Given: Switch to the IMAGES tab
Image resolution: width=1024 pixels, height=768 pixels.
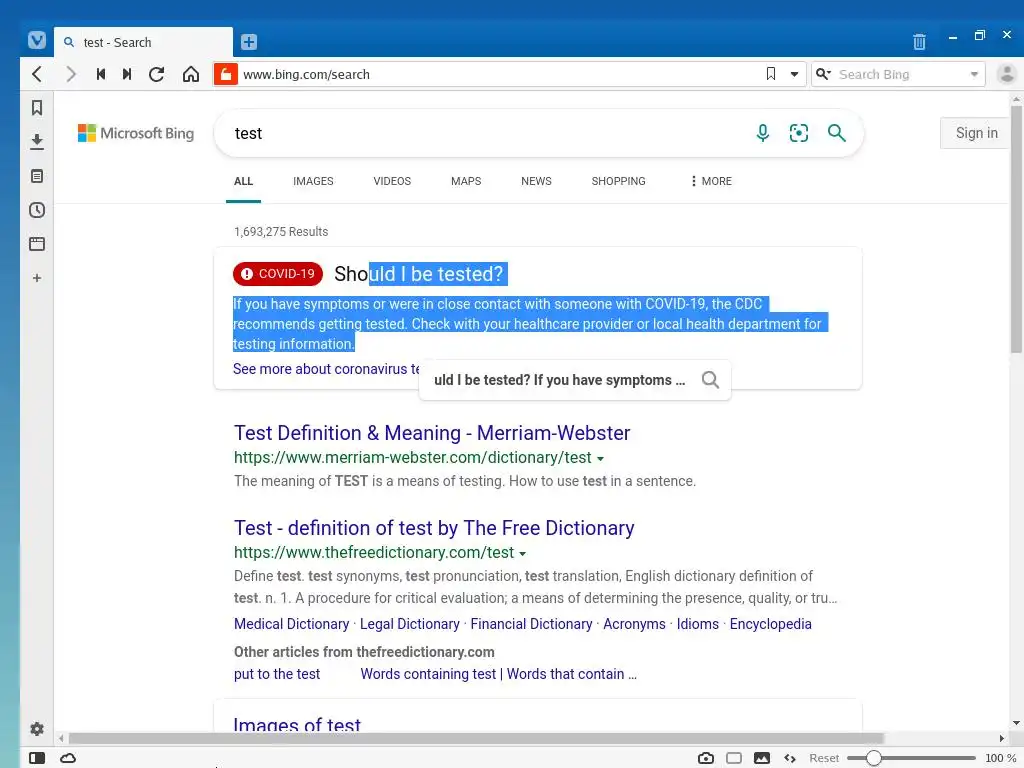Looking at the screenshot, I should [x=313, y=182].
